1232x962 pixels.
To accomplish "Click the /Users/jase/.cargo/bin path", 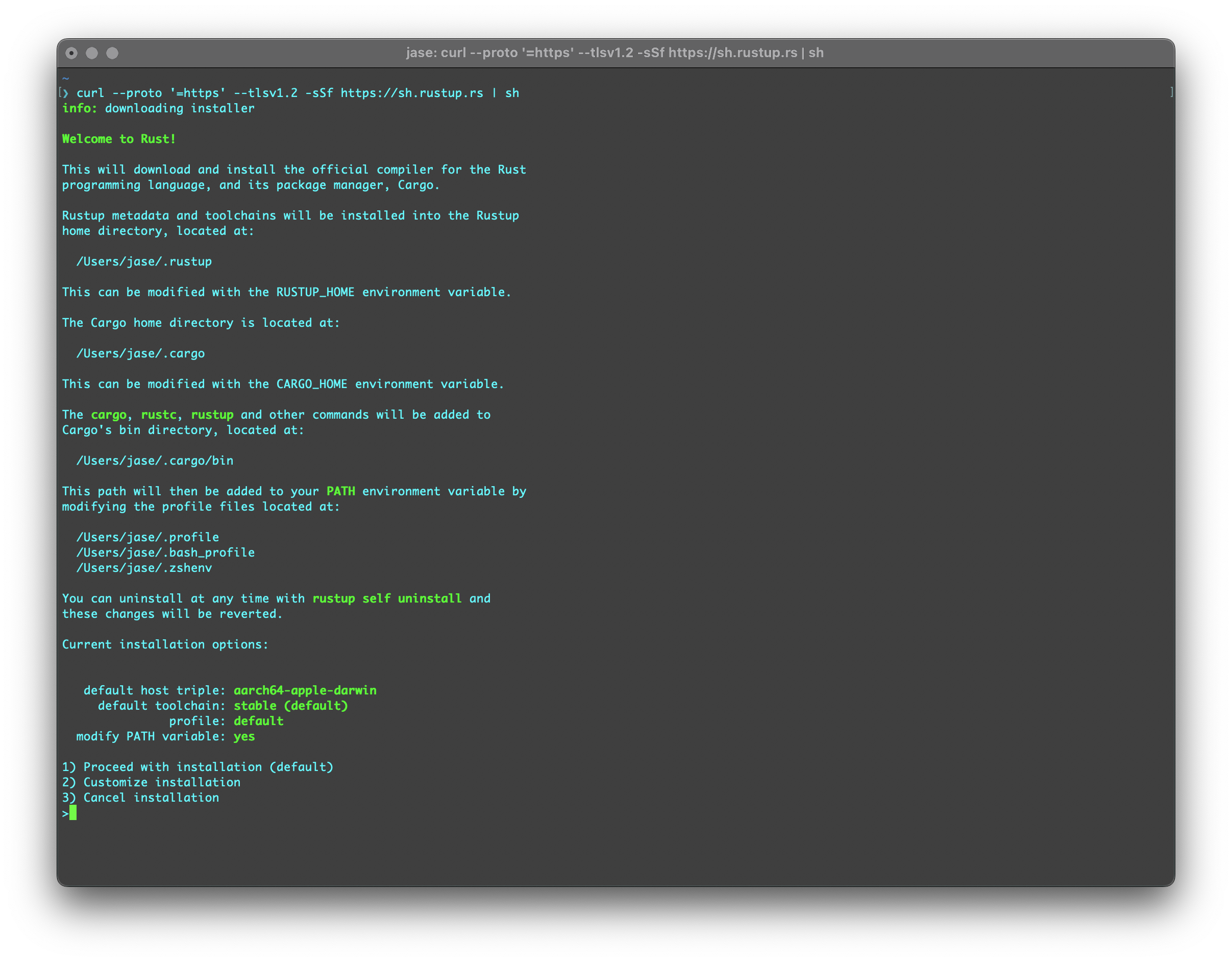I will tap(155, 461).
